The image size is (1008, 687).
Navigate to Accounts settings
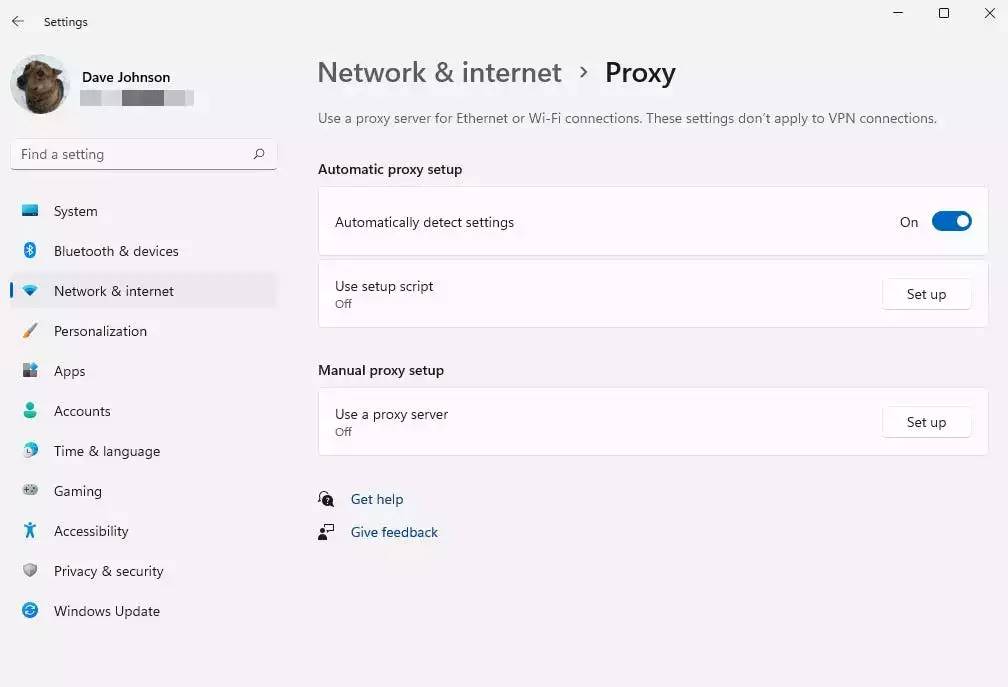pos(82,411)
